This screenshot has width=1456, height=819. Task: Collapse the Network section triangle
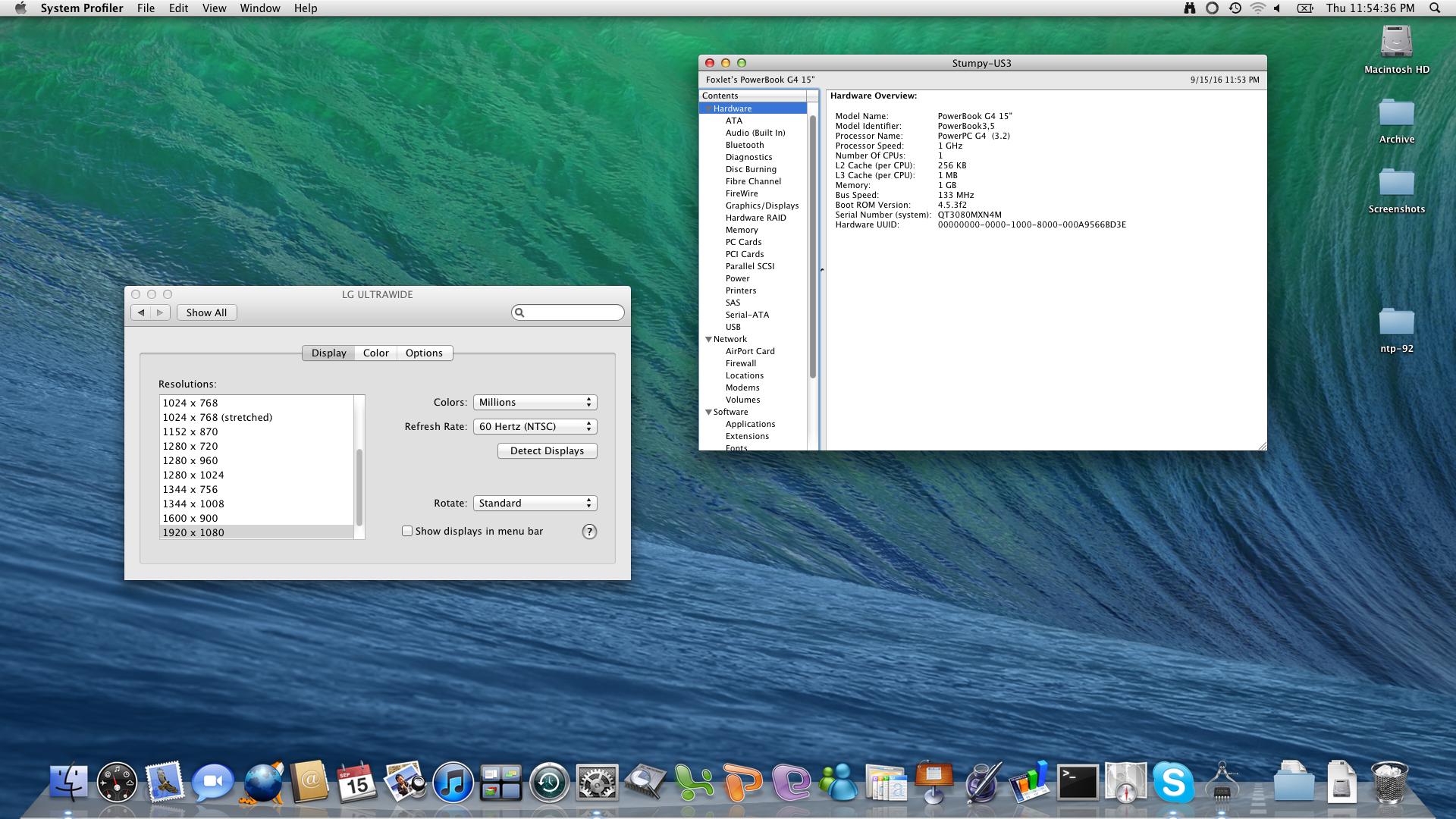pos(708,339)
